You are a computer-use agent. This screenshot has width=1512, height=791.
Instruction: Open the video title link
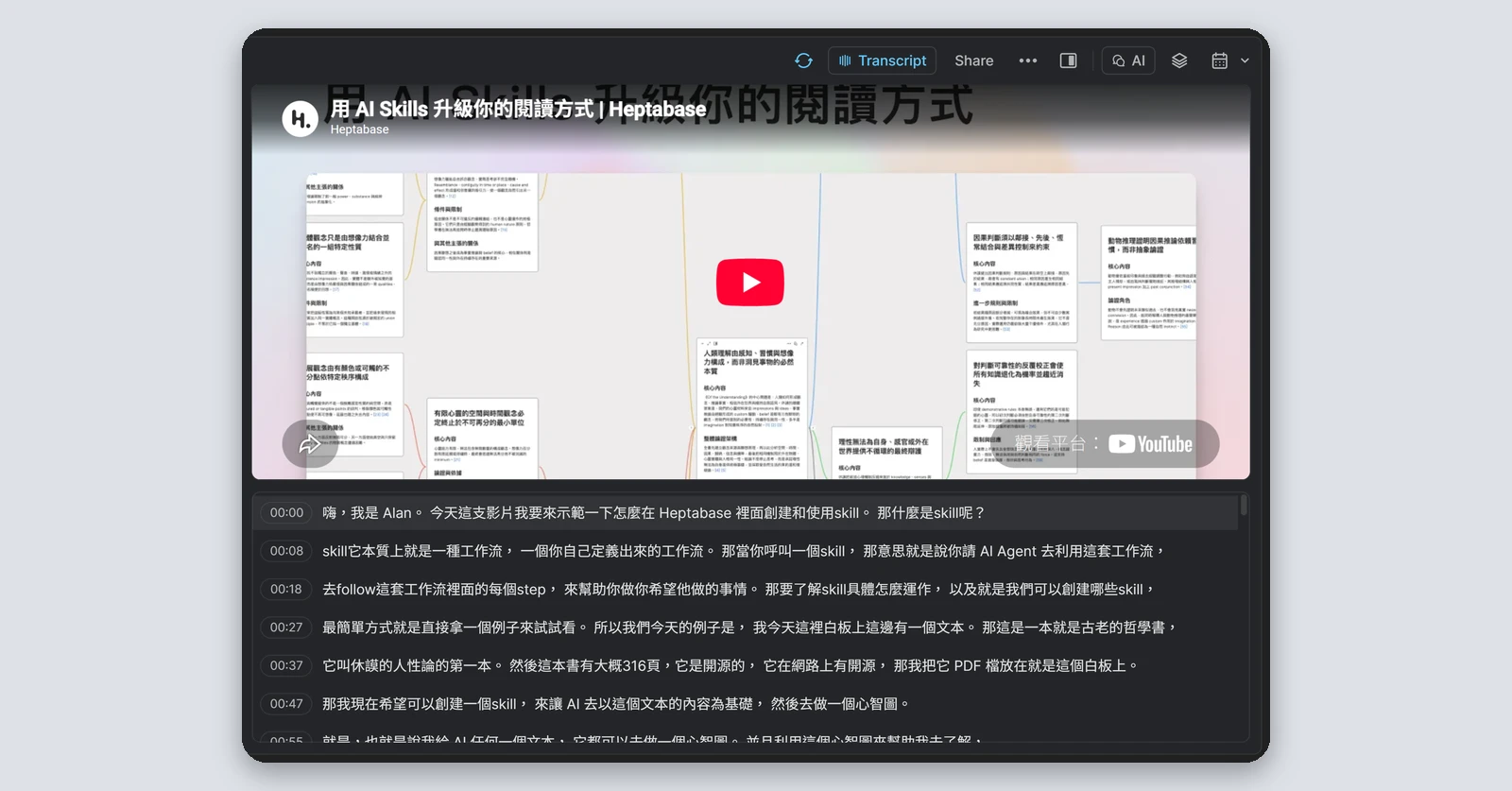click(518, 109)
